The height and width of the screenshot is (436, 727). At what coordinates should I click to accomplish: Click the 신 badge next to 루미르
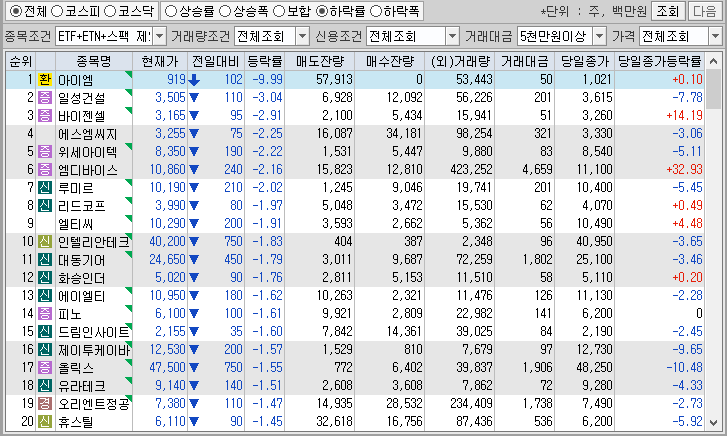[45, 187]
